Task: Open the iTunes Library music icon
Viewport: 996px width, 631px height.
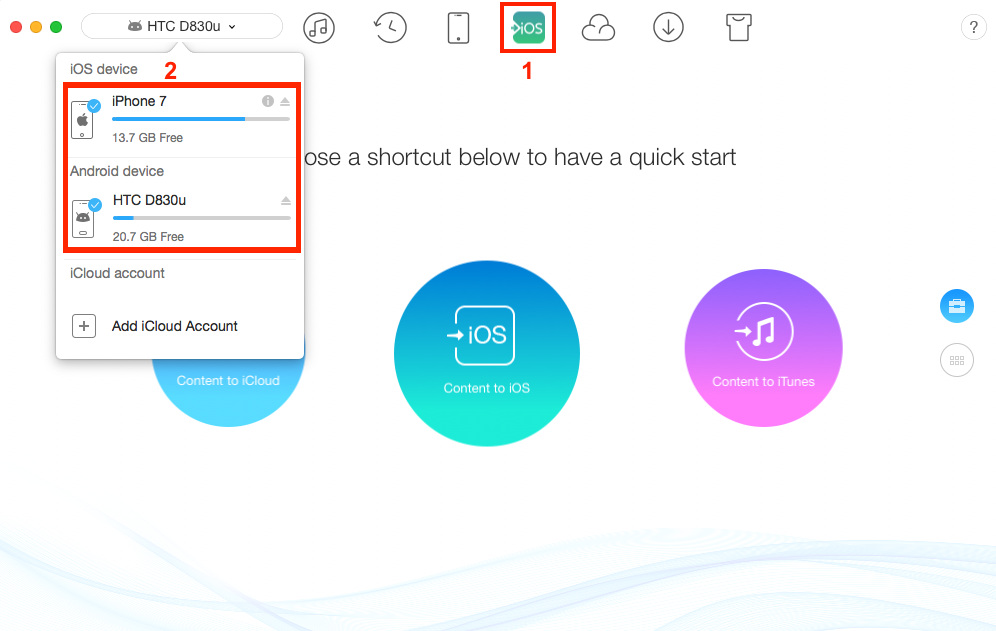Action: pos(318,27)
